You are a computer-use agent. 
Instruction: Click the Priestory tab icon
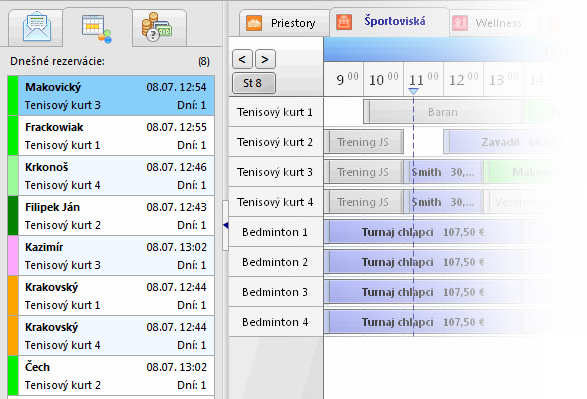pos(254,23)
